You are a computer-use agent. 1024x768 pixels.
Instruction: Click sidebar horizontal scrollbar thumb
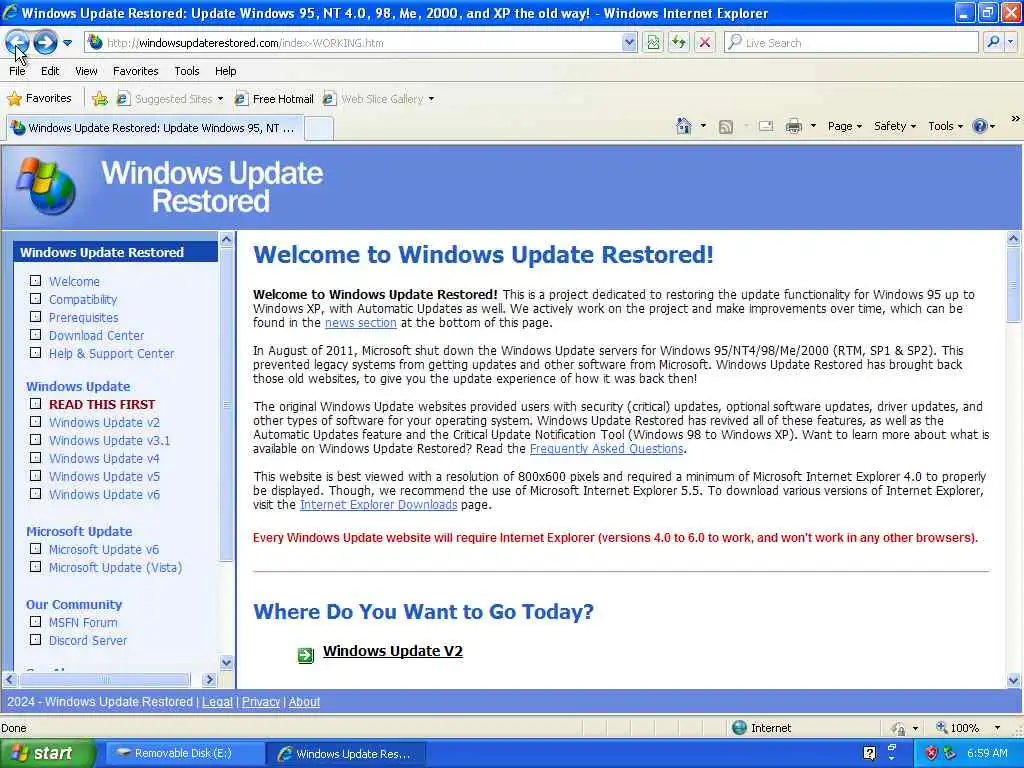pos(105,680)
